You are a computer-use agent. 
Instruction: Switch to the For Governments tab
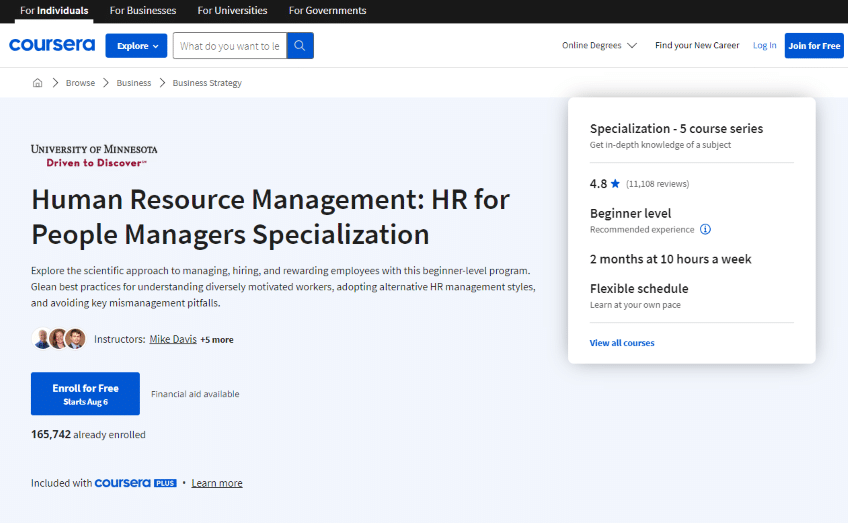327,10
